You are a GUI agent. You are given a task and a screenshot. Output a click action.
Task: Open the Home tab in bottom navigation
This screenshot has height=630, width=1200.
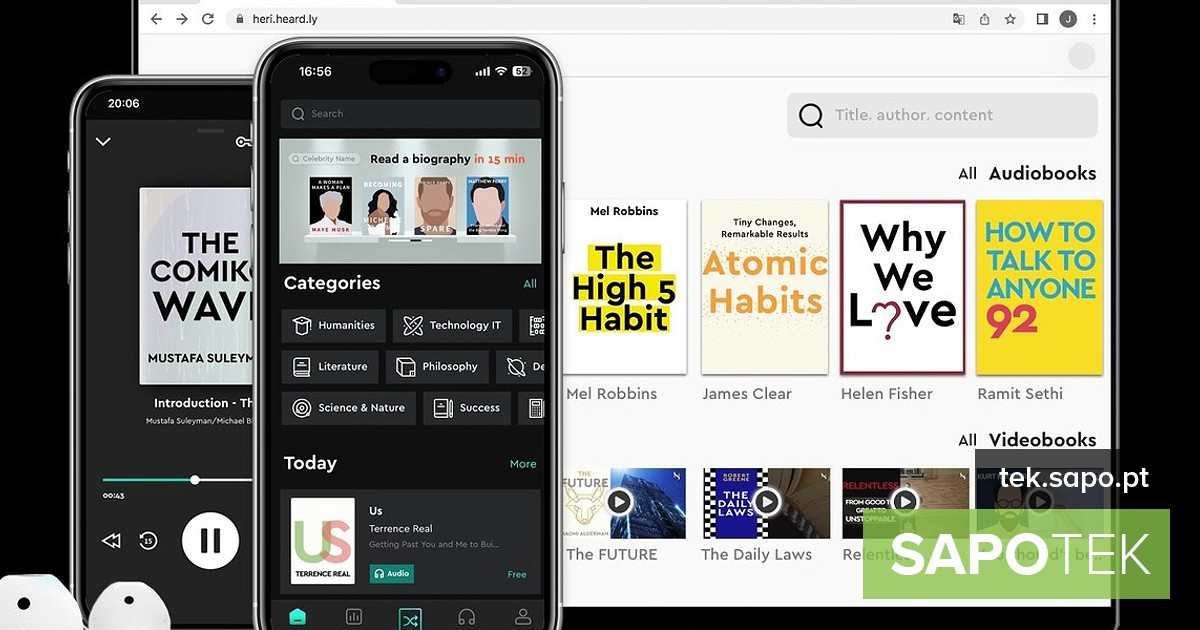297,617
